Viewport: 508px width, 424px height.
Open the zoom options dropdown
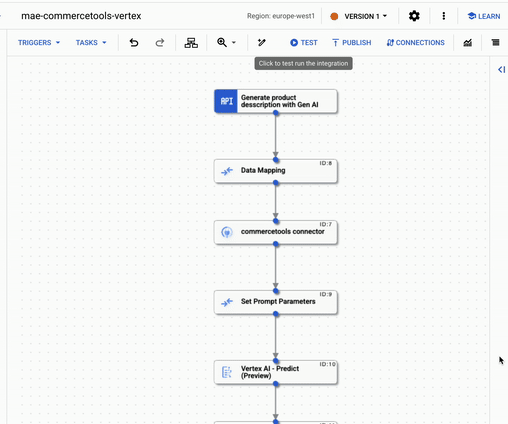[234, 43]
